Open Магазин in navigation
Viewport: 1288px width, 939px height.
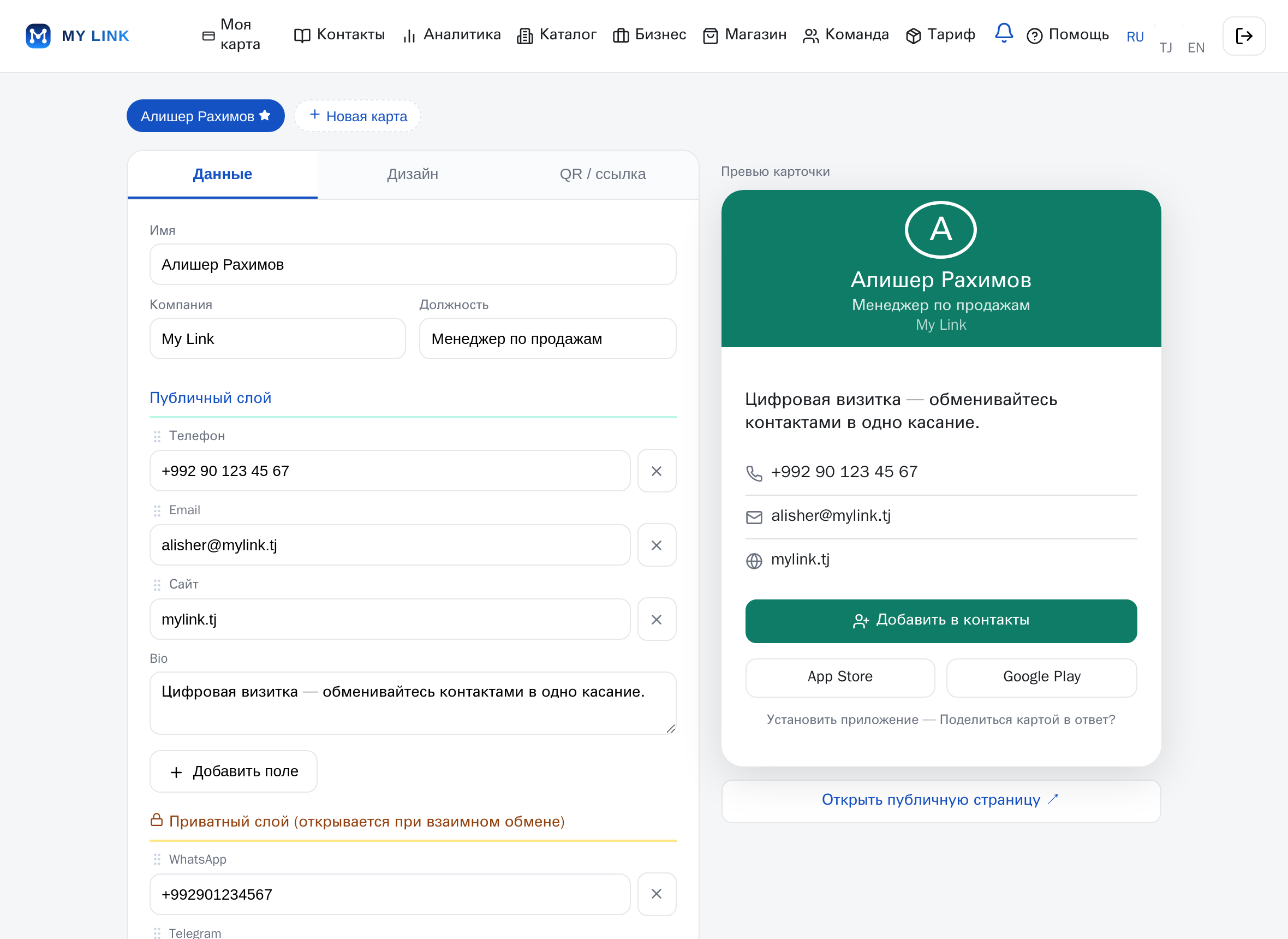pyautogui.click(x=744, y=35)
